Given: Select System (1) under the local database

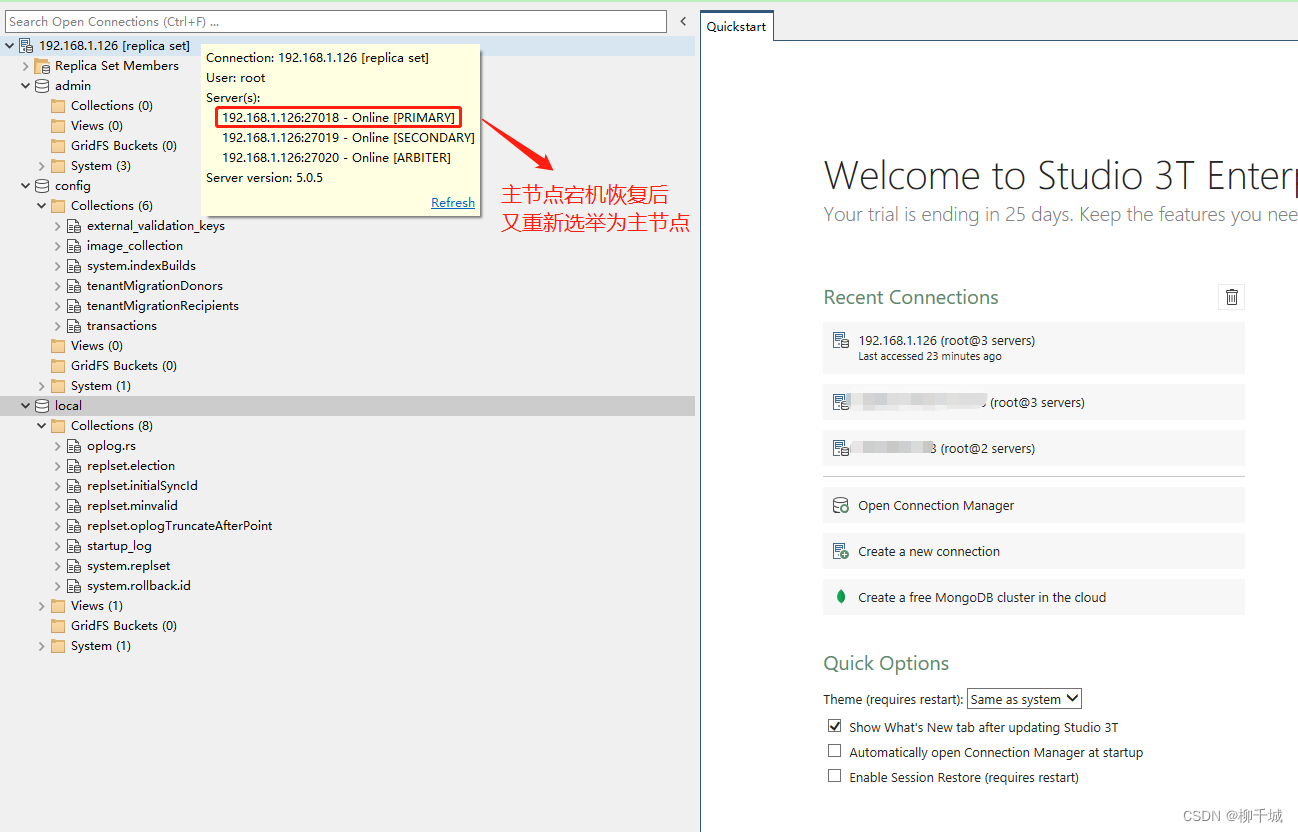Looking at the screenshot, I should click(101, 646).
